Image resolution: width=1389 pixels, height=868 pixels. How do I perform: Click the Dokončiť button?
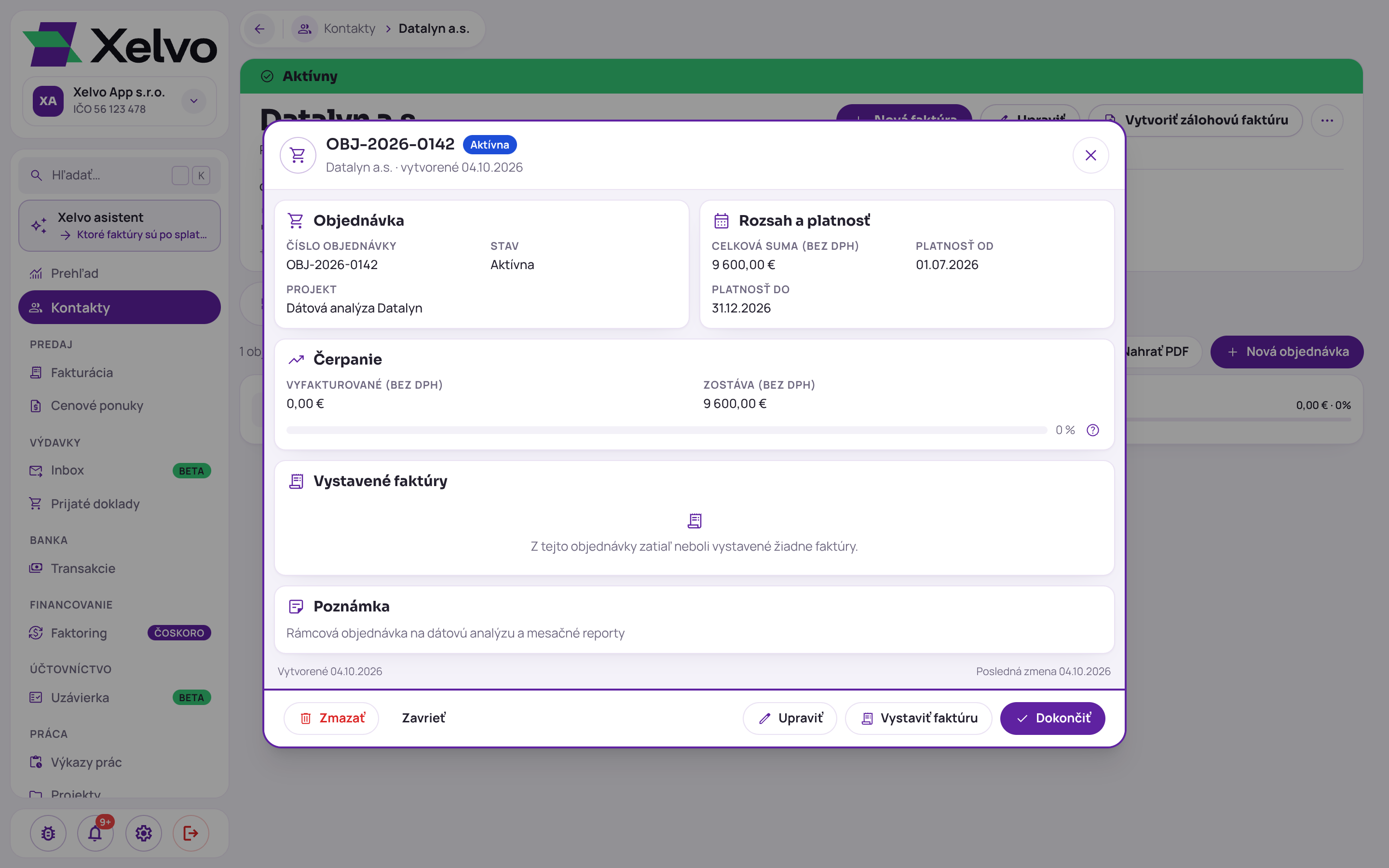pyautogui.click(x=1053, y=718)
